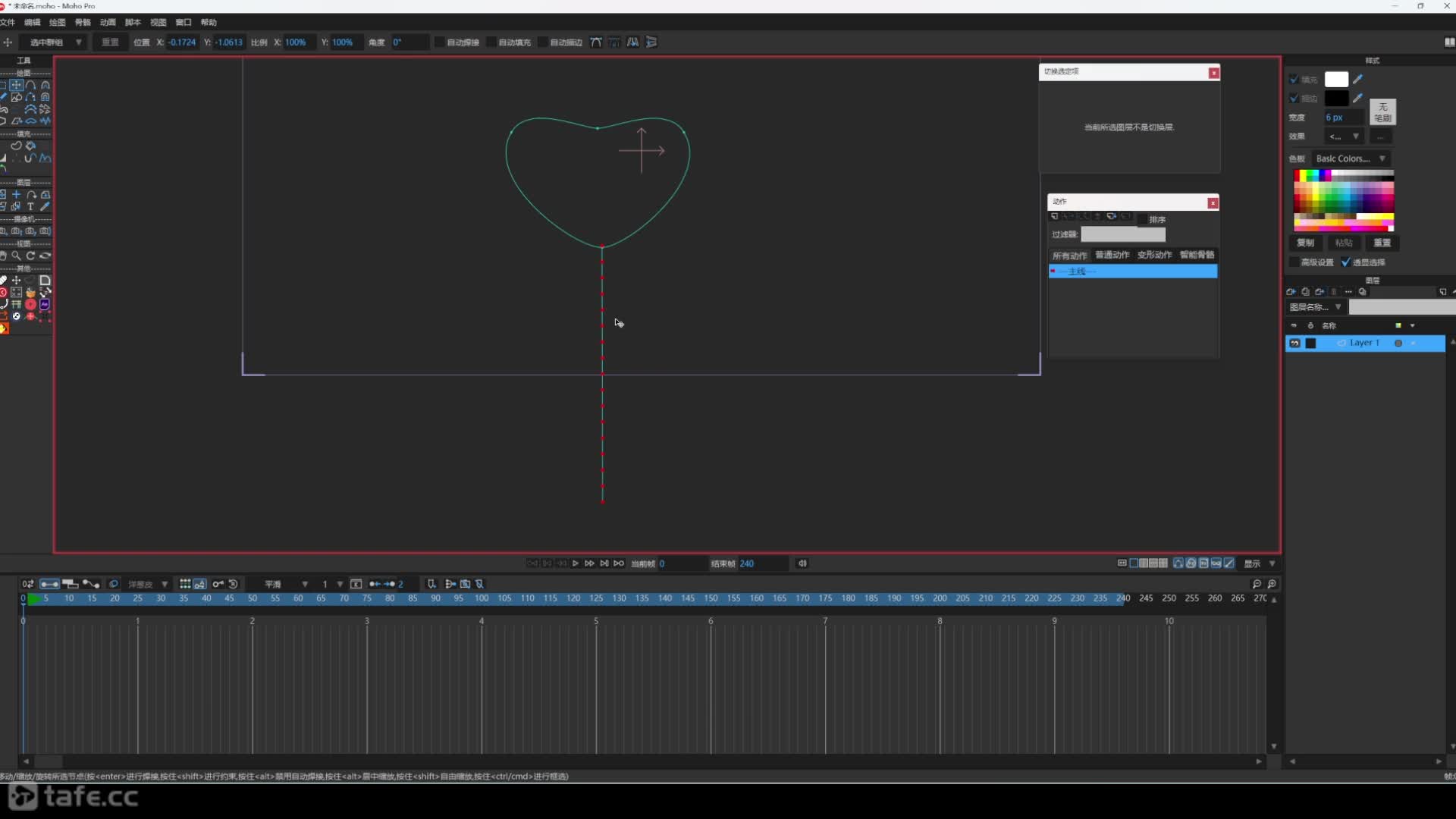Select the Text tool in Layer section
This screenshot has height=819, width=1456.
tap(30, 206)
